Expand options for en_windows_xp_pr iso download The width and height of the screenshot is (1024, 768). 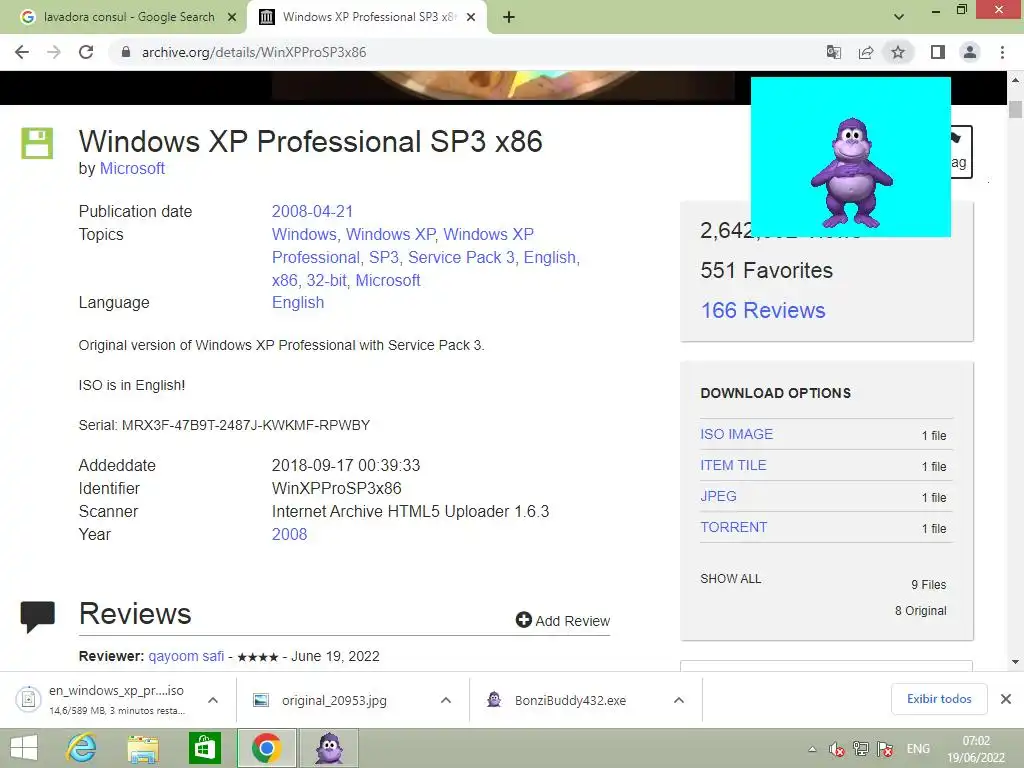[x=213, y=700]
